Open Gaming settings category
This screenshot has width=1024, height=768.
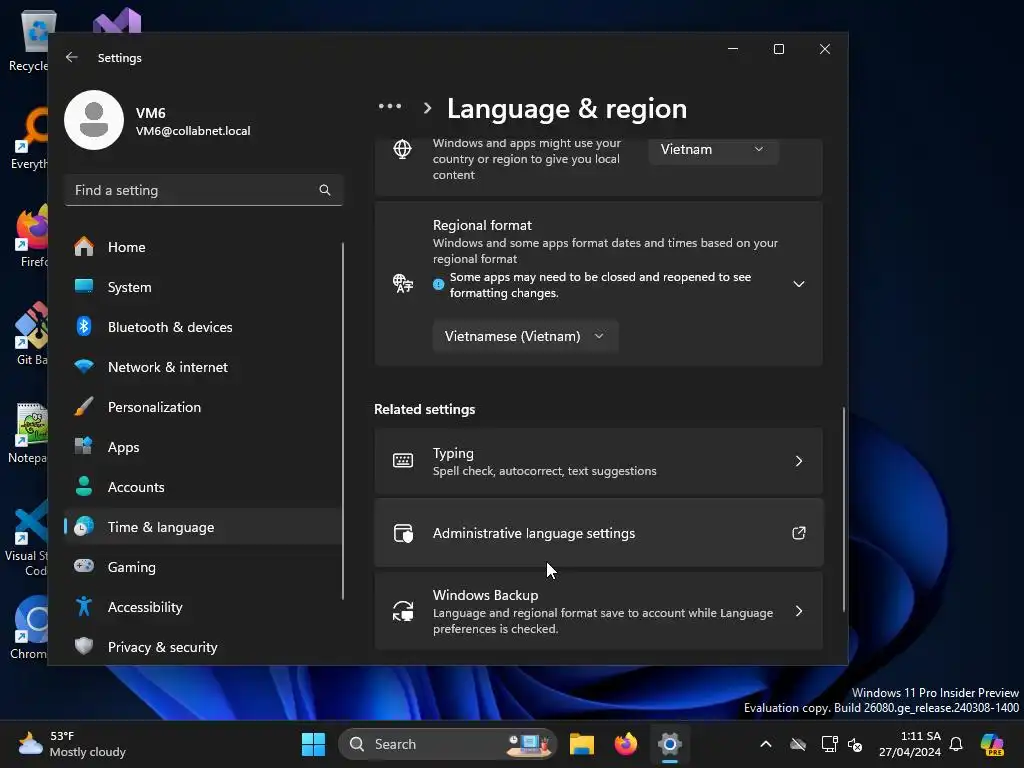[x=203, y=568]
